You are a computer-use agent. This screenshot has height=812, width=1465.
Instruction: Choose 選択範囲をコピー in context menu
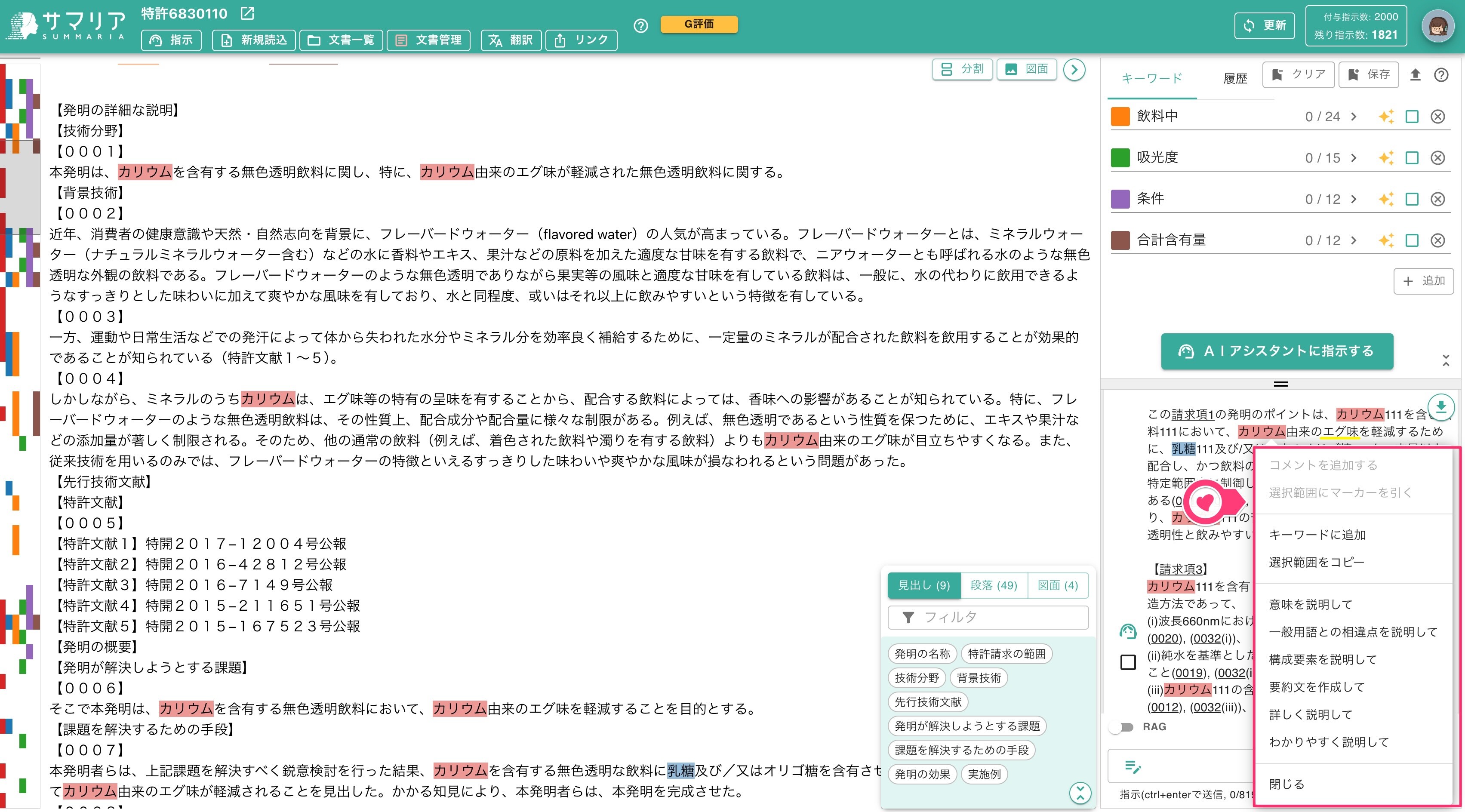[x=1316, y=563]
